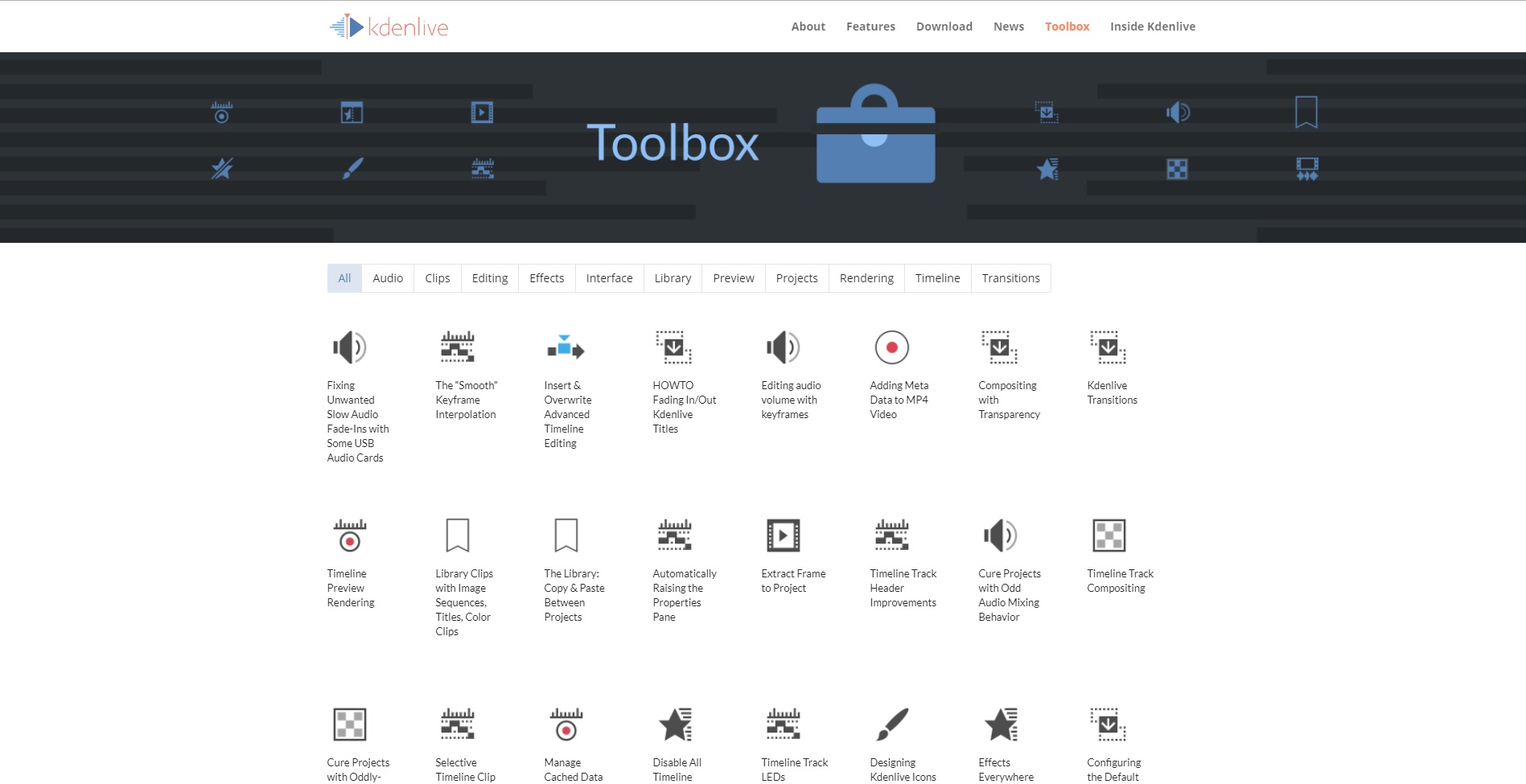Open Editing audio volume with keyframes link
Image resolution: width=1526 pixels, height=784 pixels.
(792, 400)
